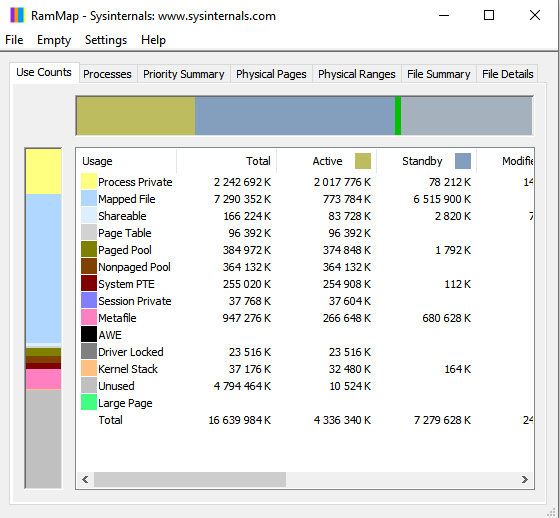The width and height of the screenshot is (560, 518).
Task: Click the Session Private purple swatch
Action: coord(89,300)
